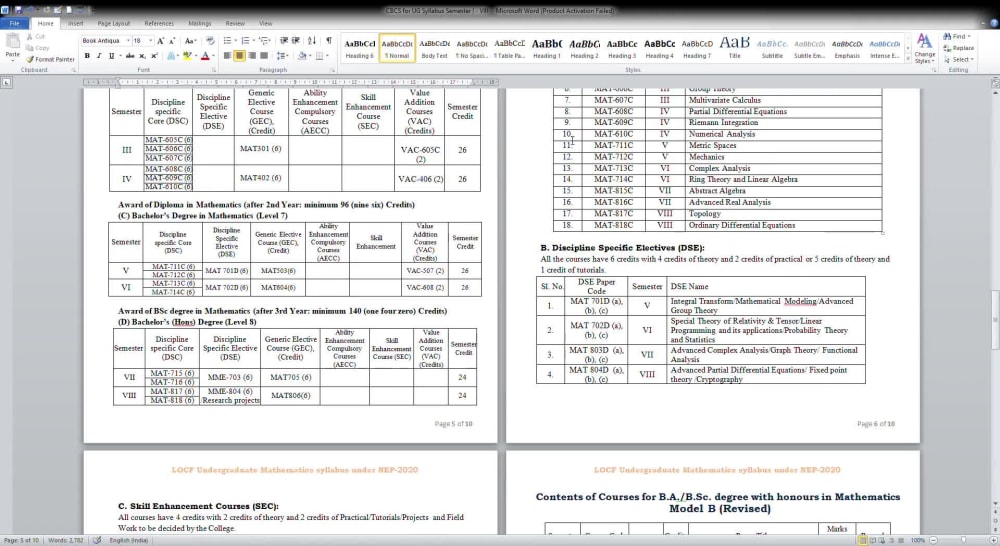The height and width of the screenshot is (546, 1000).
Task: Open the File tab
Action: 14,24
